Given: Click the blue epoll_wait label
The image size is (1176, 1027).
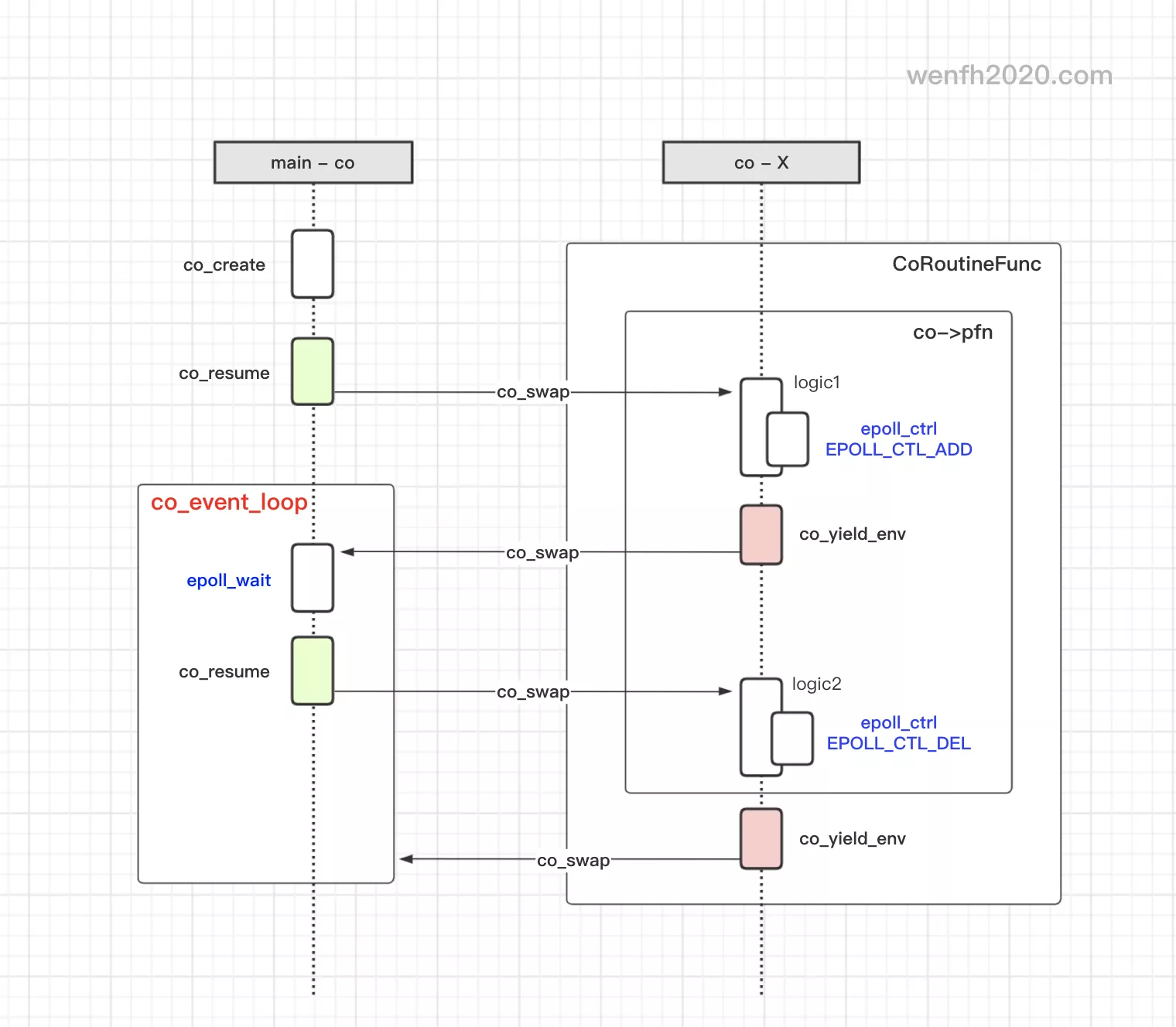Looking at the screenshot, I should pos(228,581).
